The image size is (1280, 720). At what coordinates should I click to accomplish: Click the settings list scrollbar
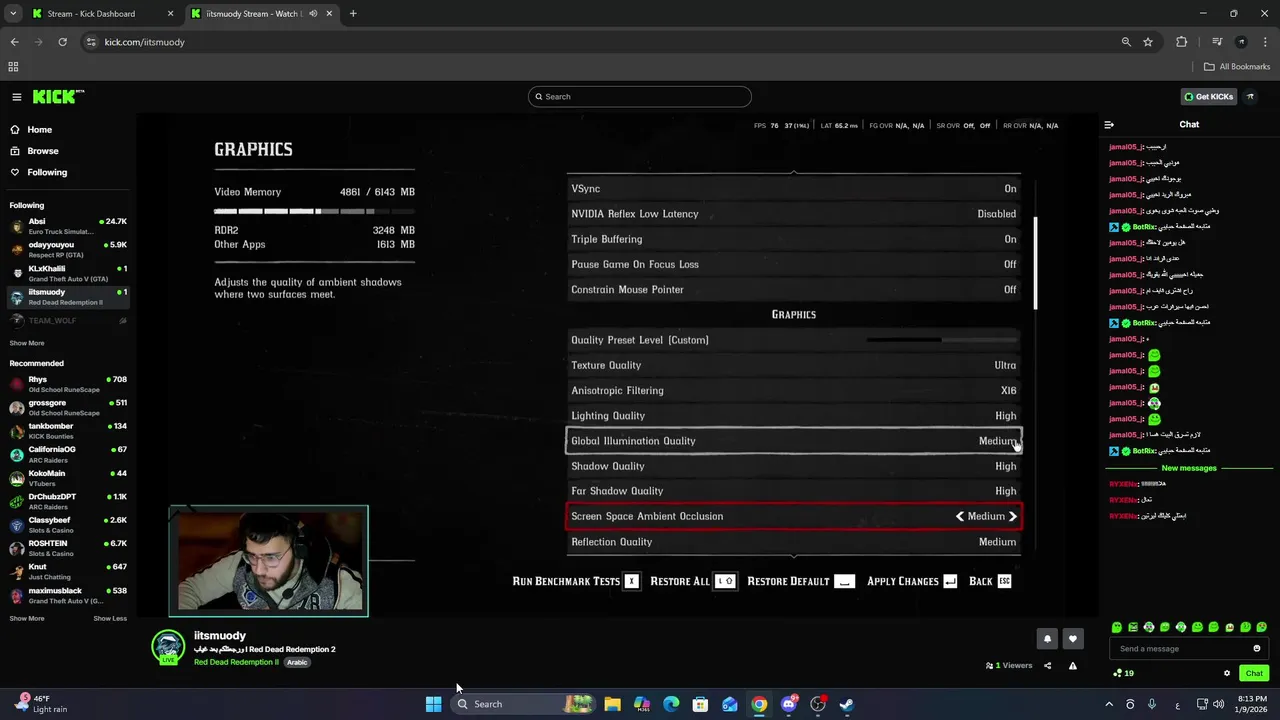1035,264
